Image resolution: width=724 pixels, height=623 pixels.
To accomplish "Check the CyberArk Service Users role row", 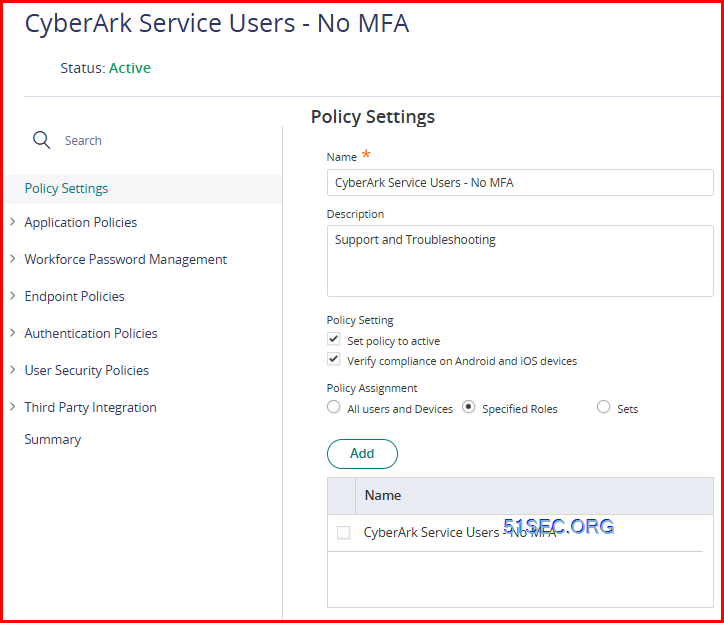I will 343,532.
